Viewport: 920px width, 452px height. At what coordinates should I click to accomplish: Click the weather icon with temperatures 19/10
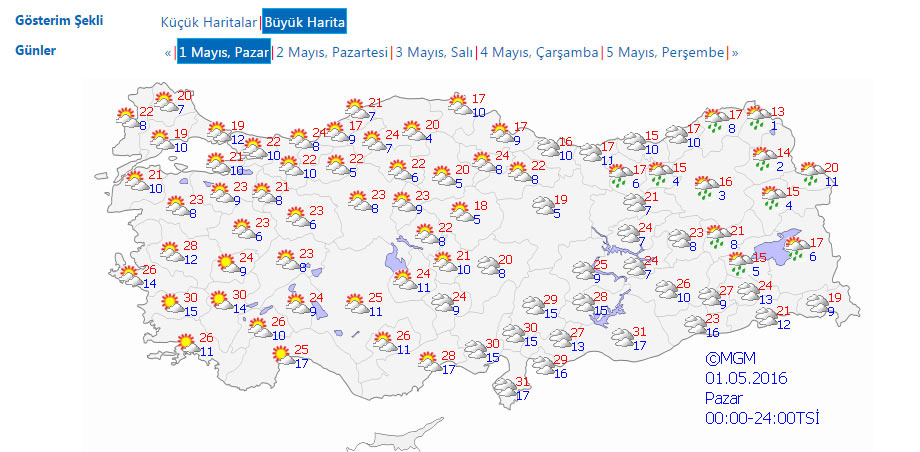162,140
